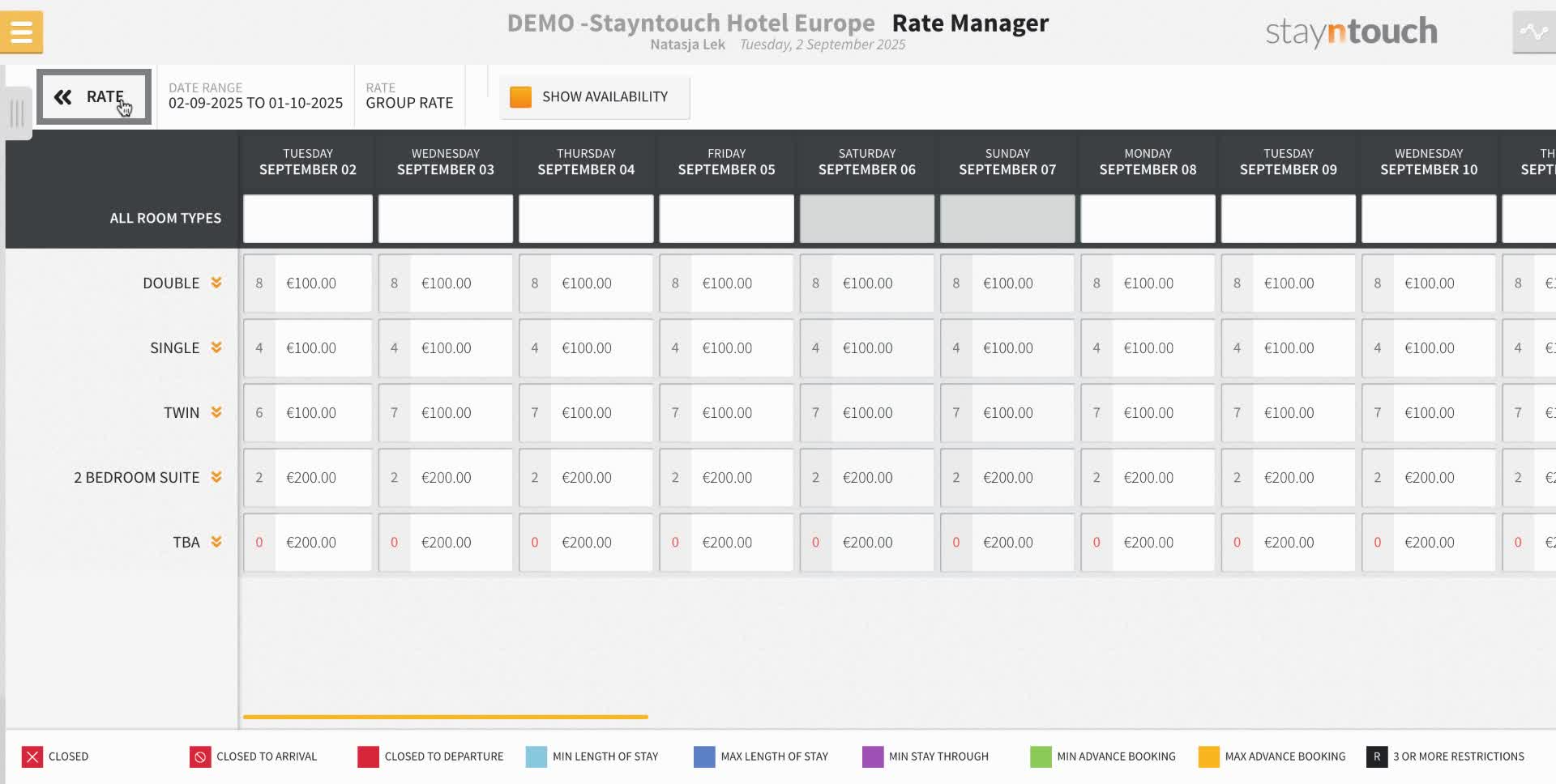
Task: Click the All Room Types row label
Action: [x=165, y=218]
